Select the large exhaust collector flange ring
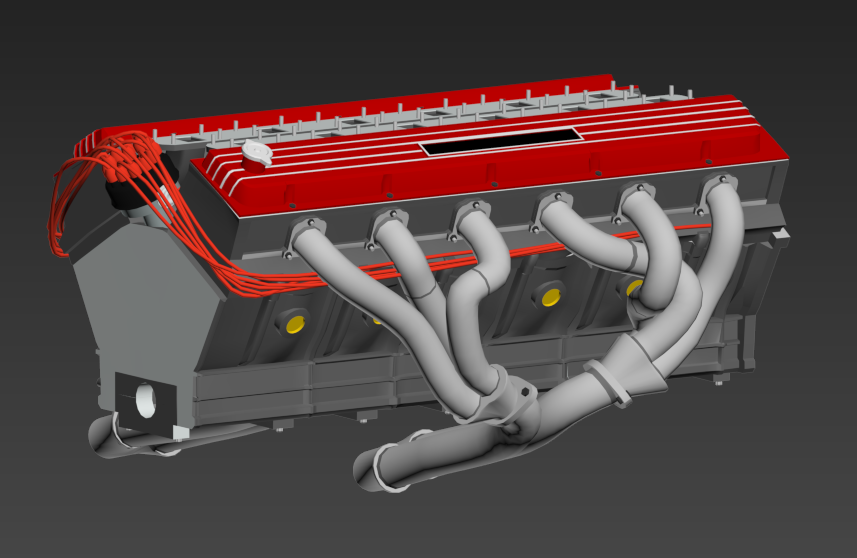This screenshot has width=857, height=558. point(606,384)
